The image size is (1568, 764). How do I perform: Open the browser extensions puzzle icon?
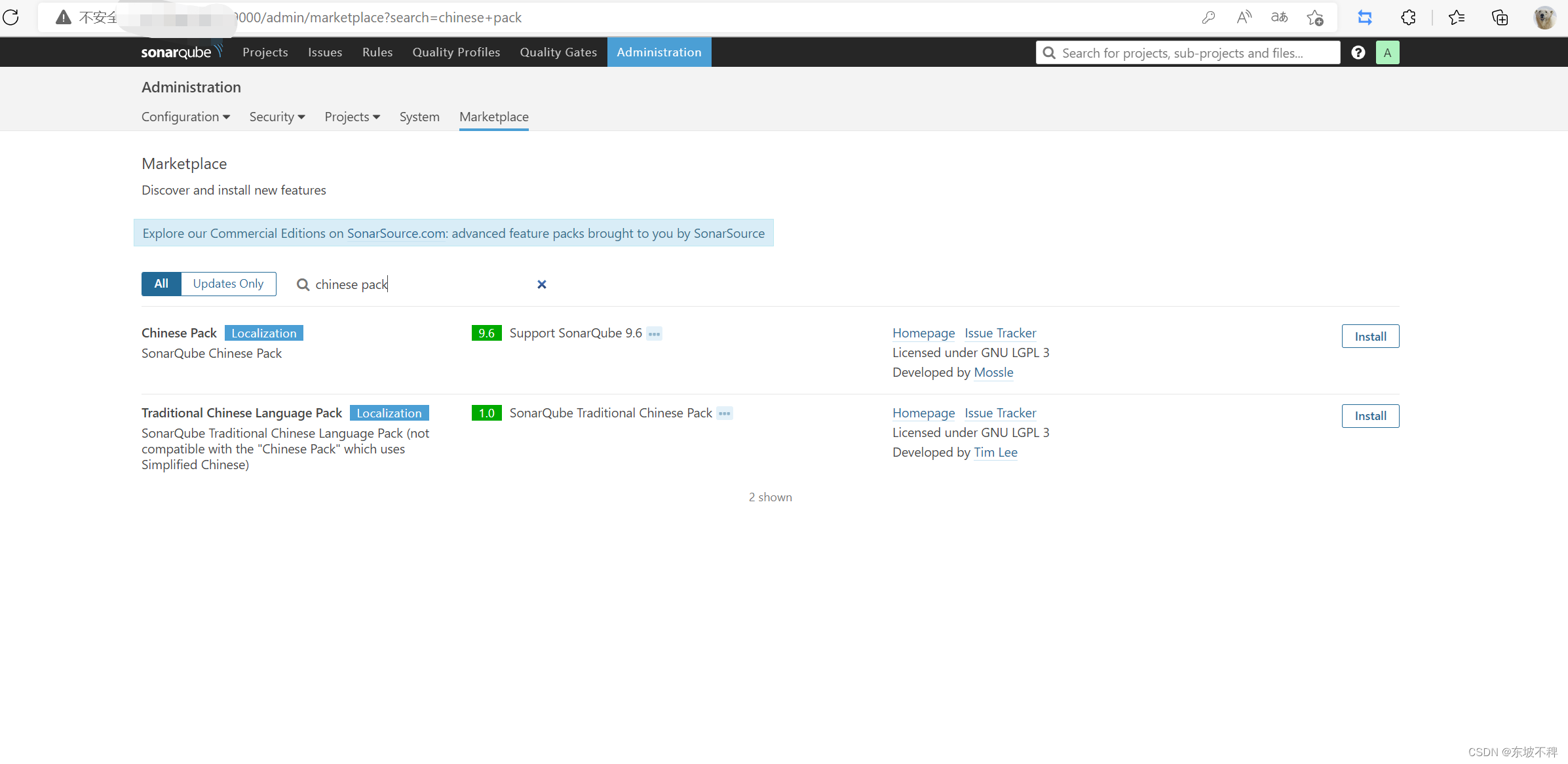point(1409,18)
